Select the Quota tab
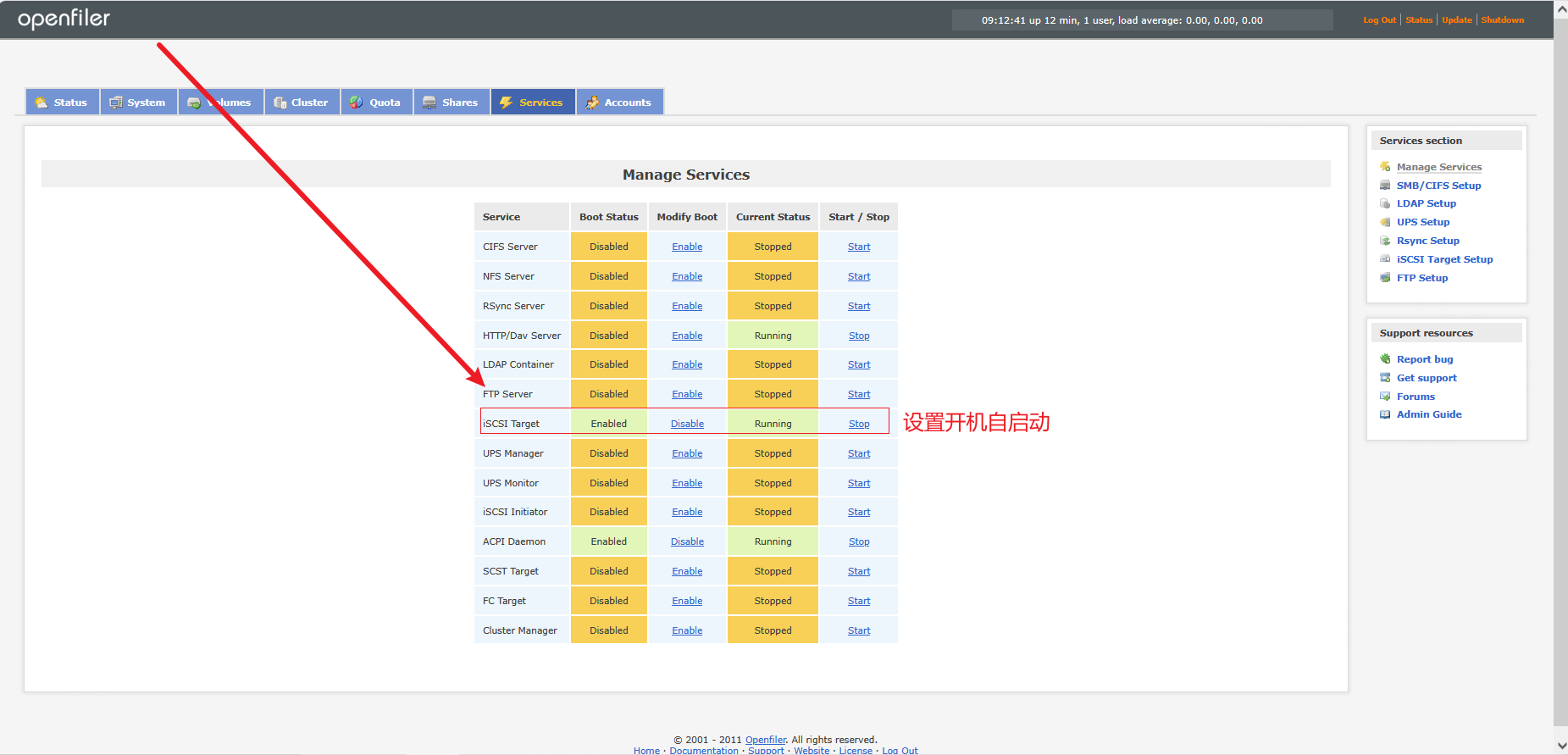Image resolution: width=1568 pixels, height=755 pixels. coord(377,103)
